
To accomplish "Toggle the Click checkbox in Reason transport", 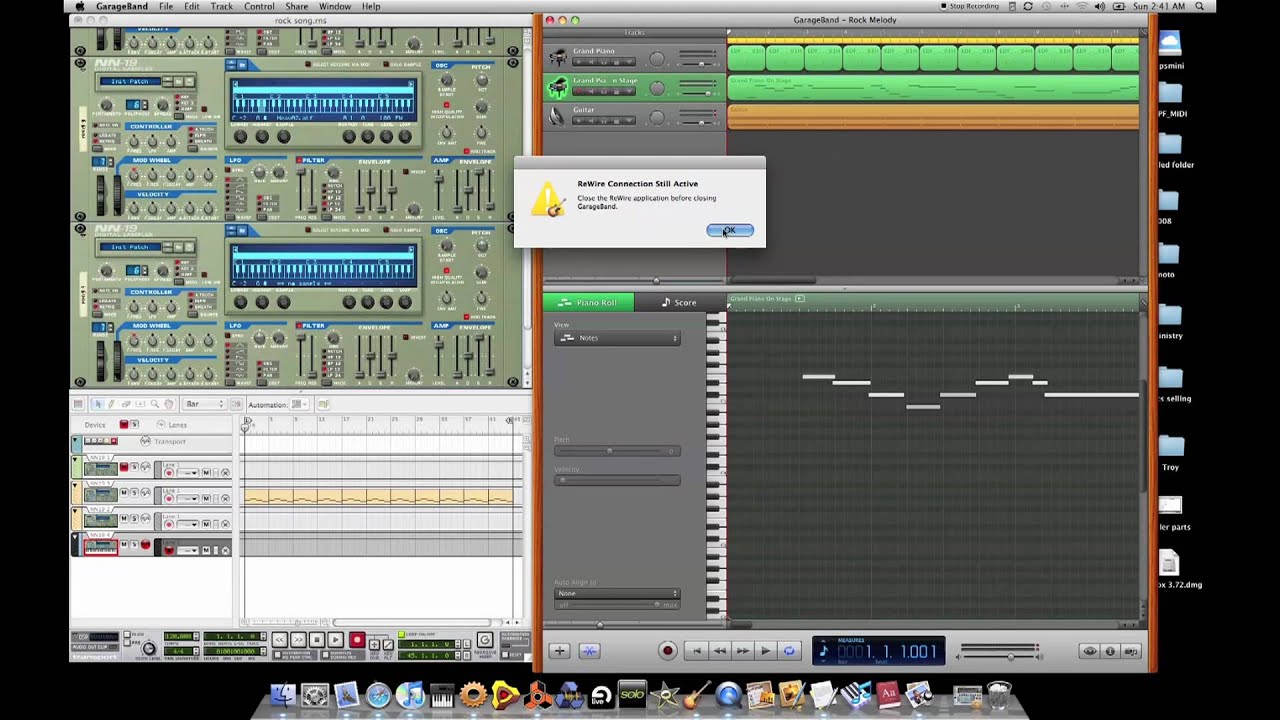I will coord(127,634).
